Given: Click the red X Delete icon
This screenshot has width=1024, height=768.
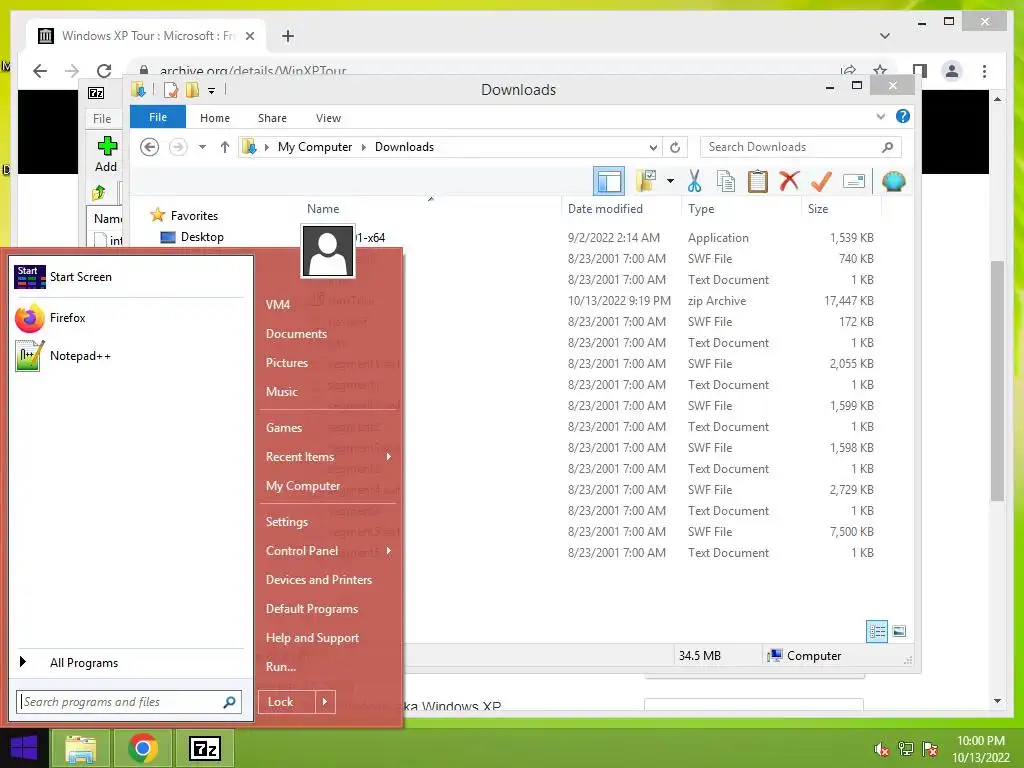Looking at the screenshot, I should pos(789,180).
